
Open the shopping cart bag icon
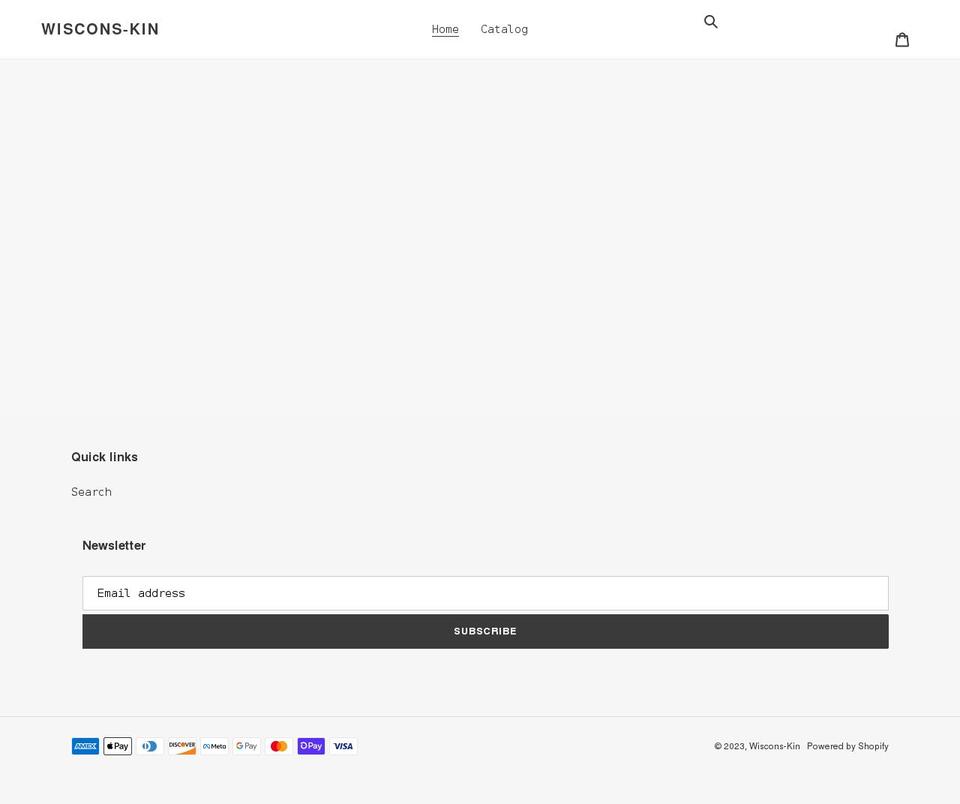click(903, 39)
